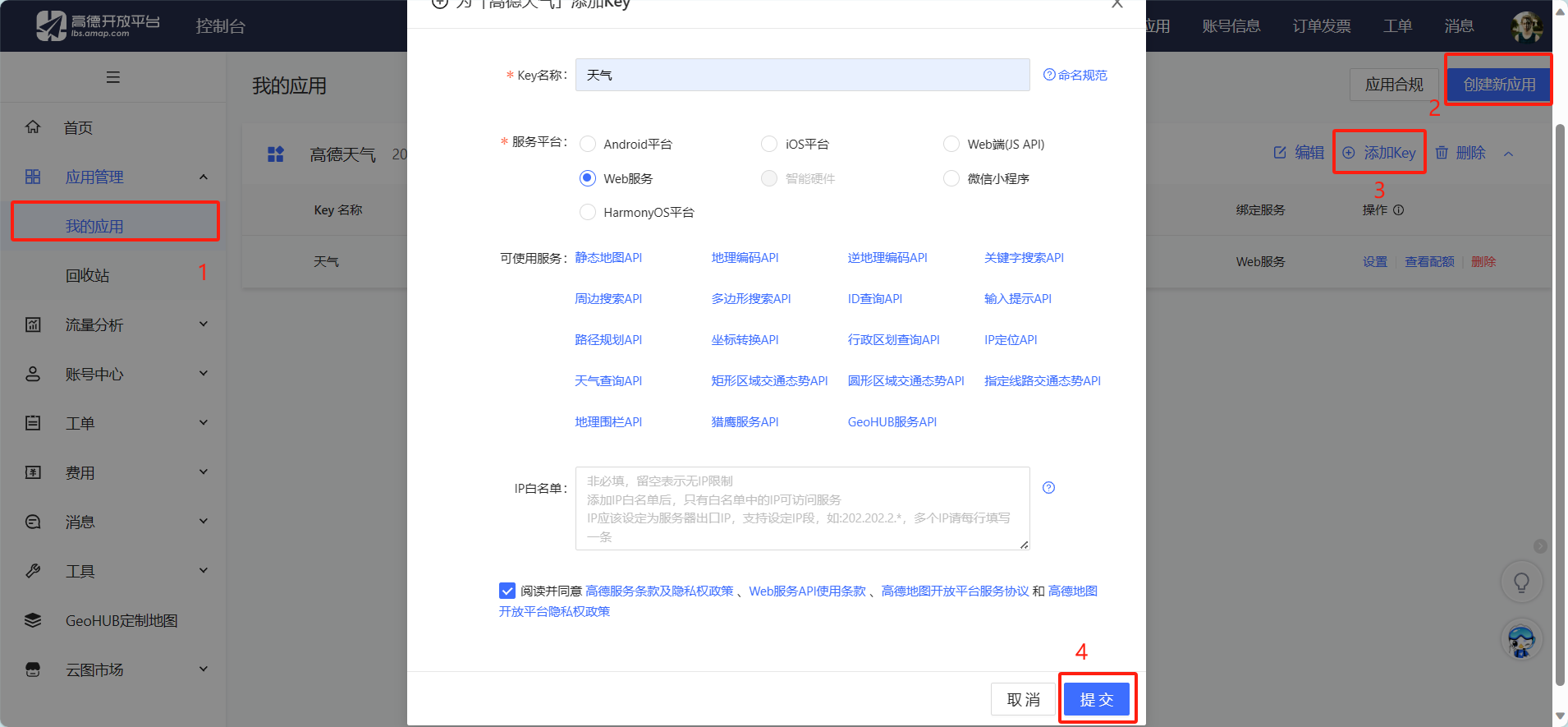Open 账号信息 in top navigation

coord(1231,26)
